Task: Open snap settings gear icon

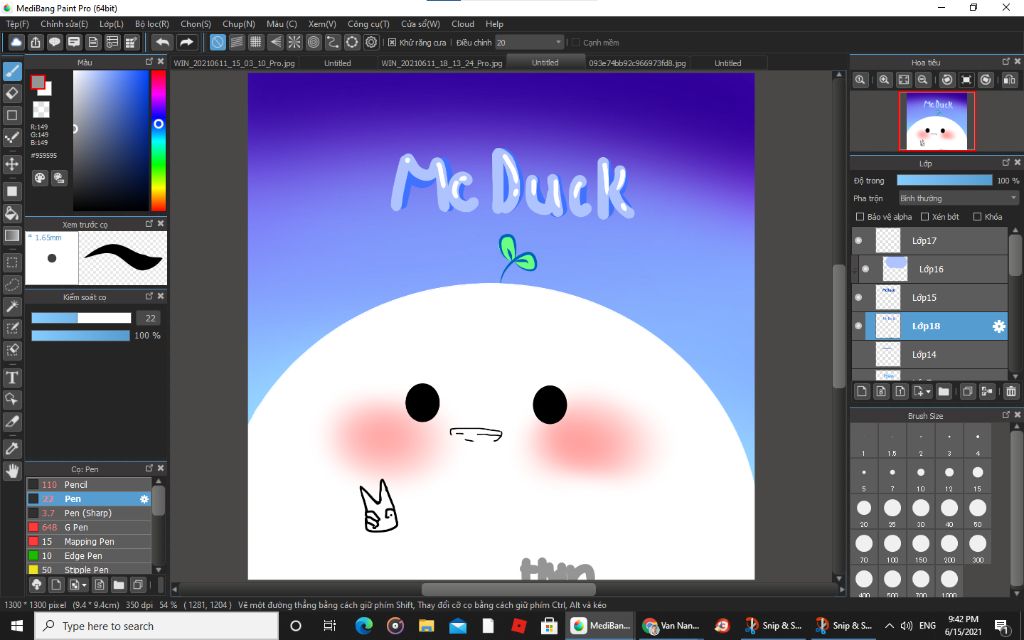Action: pyautogui.click(x=372, y=42)
